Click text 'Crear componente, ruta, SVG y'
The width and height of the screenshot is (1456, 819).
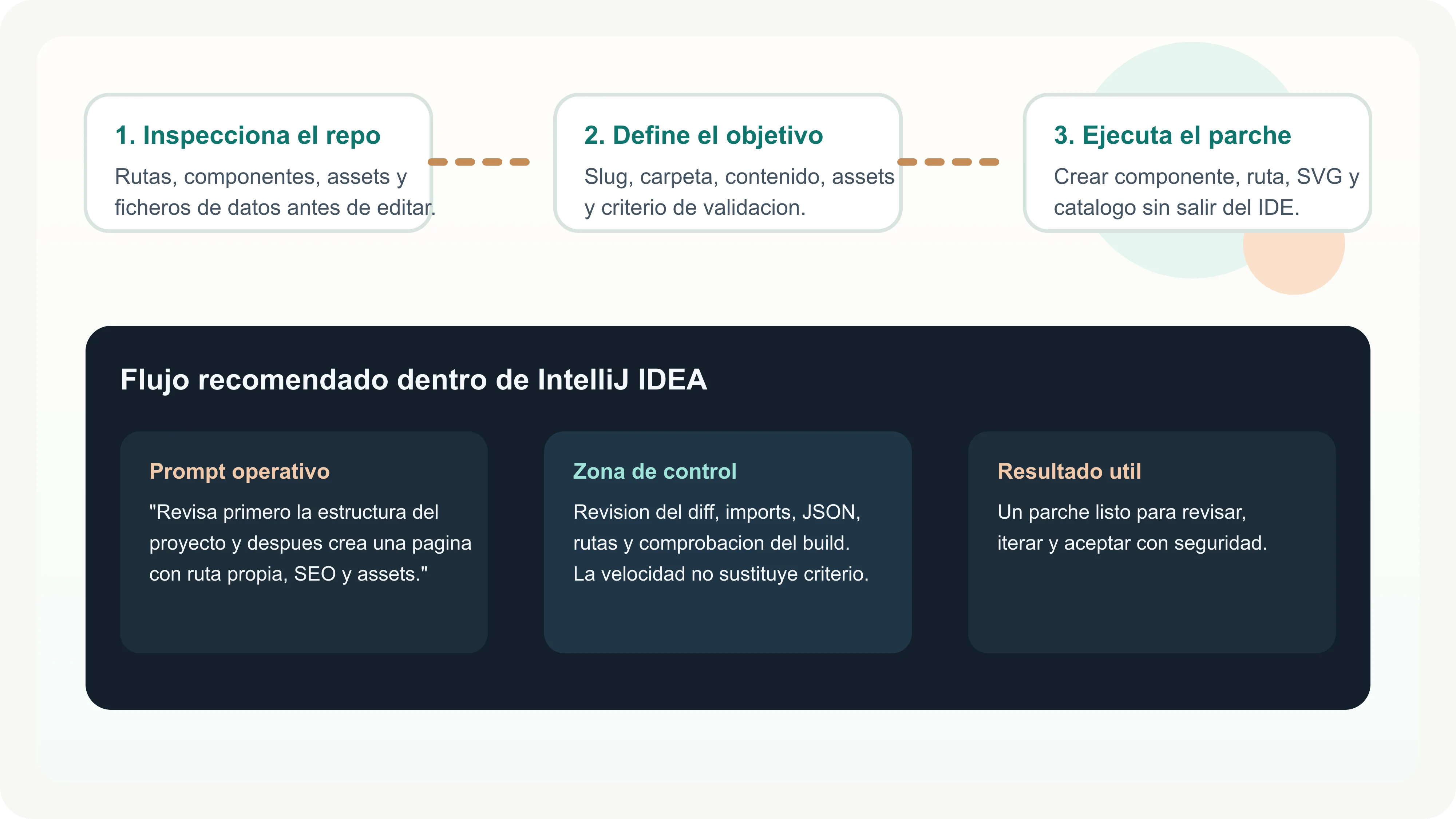(1206, 177)
